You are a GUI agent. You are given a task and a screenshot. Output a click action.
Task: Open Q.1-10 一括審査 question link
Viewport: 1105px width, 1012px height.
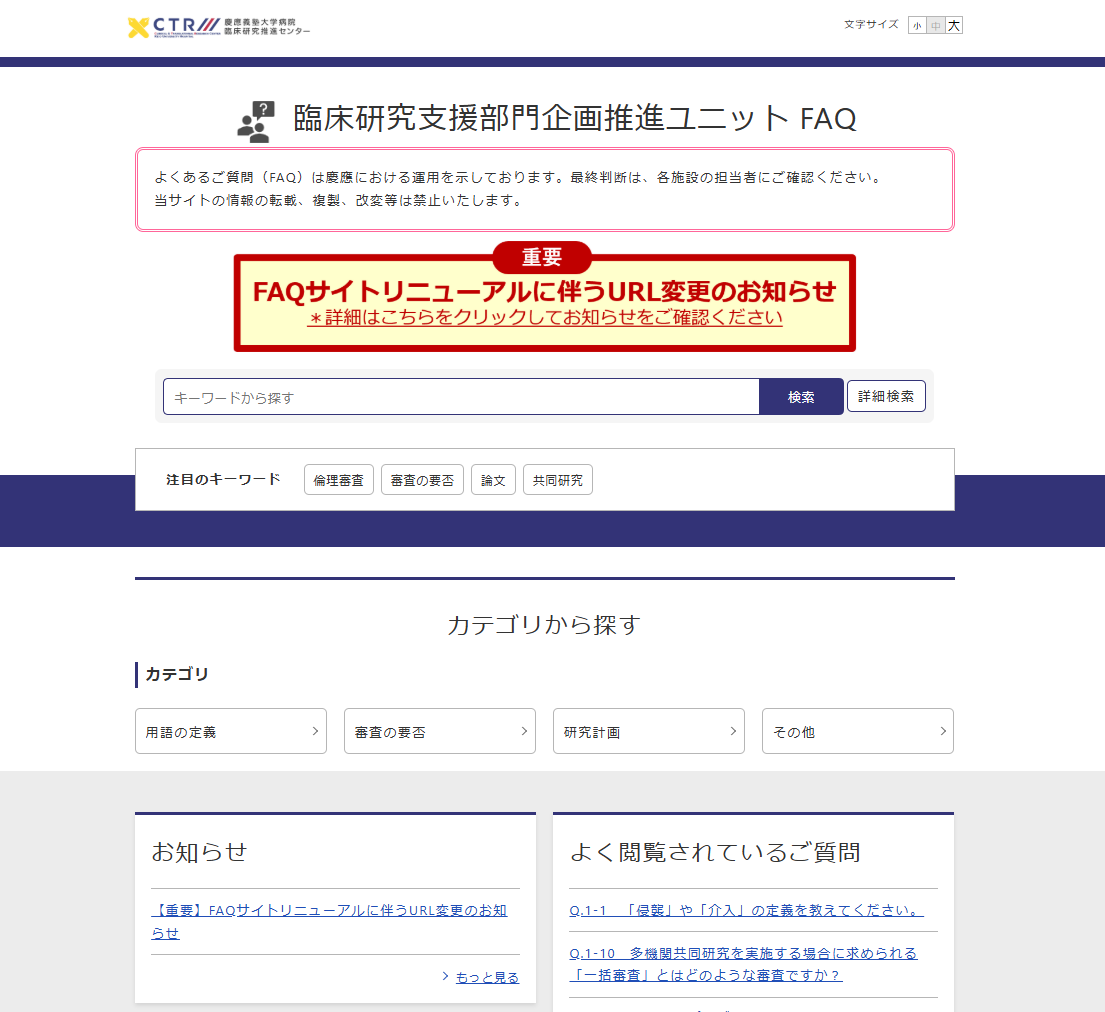tap(743, 964)
